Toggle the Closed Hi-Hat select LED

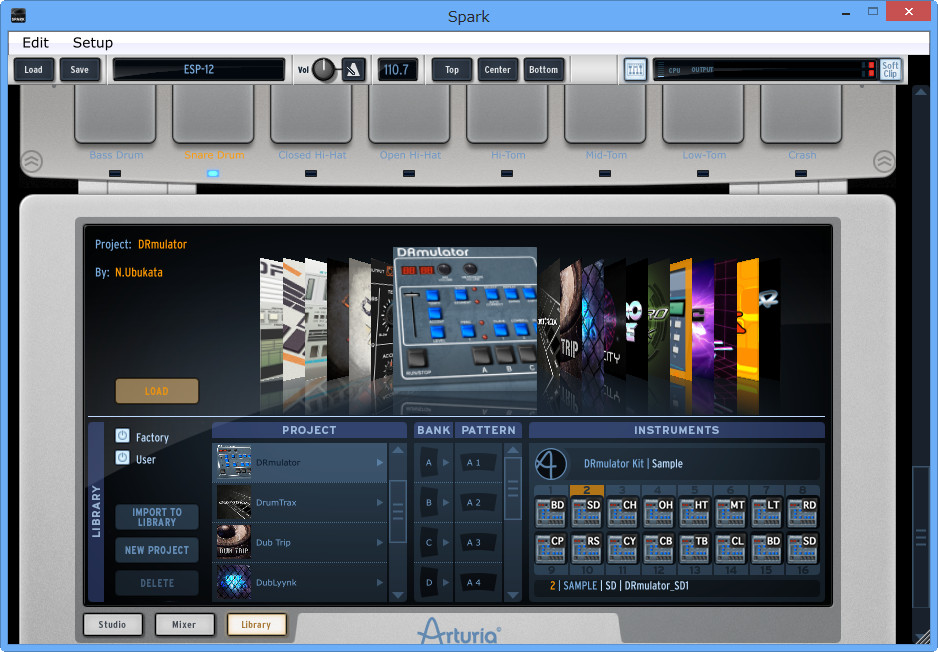[x=311, y=173]
